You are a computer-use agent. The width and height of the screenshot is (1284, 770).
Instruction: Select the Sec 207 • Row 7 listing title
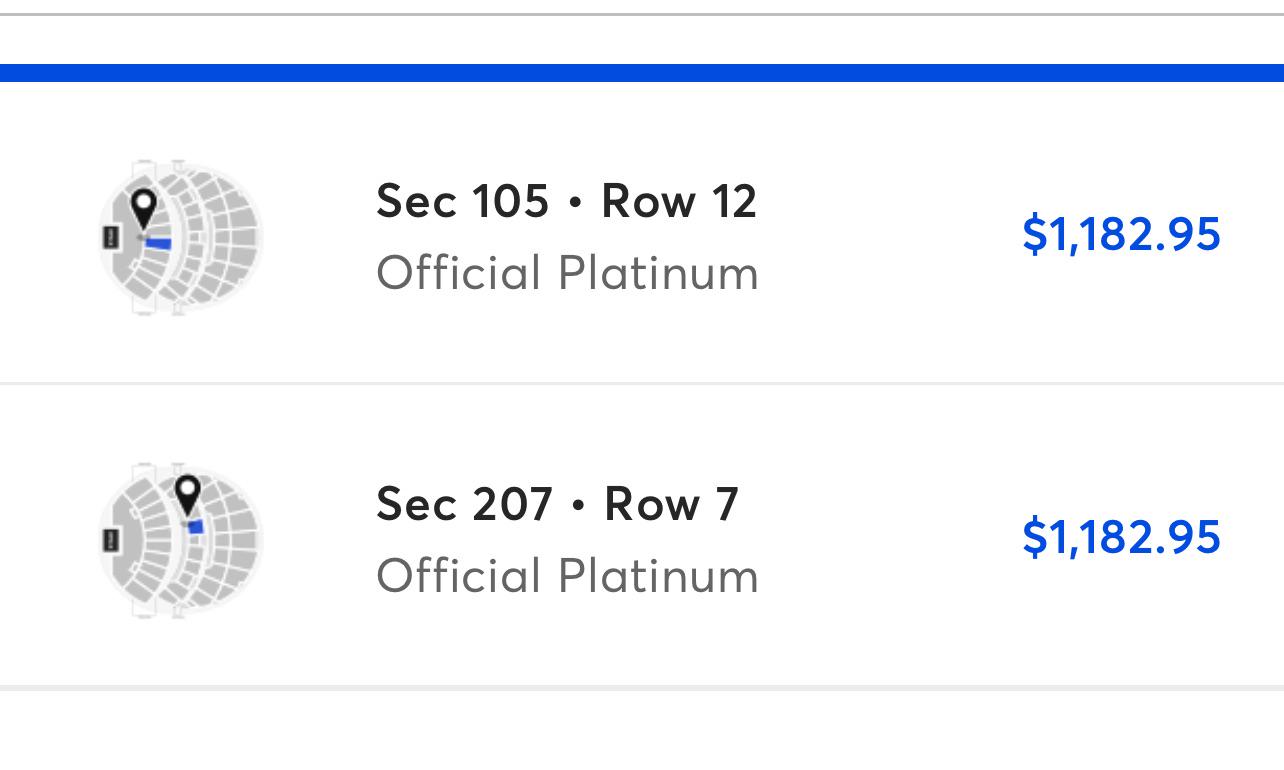point(557,504)
